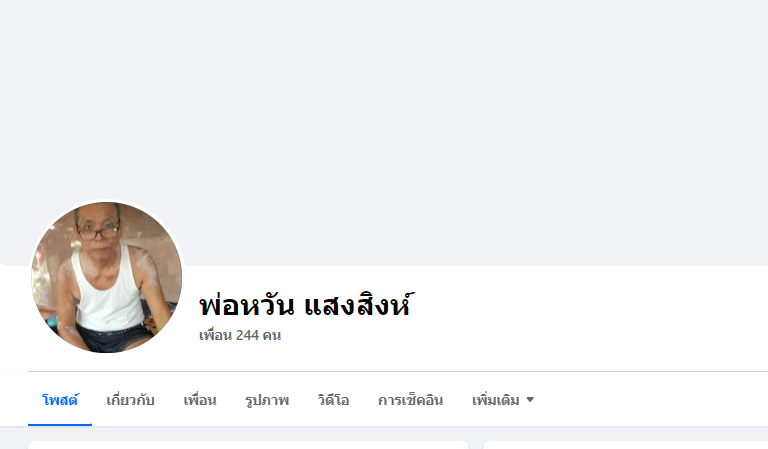This screenshot has height=449, width=768.
Task: Select the การเช็คอิน tab
Action: (x=410, y=400)
